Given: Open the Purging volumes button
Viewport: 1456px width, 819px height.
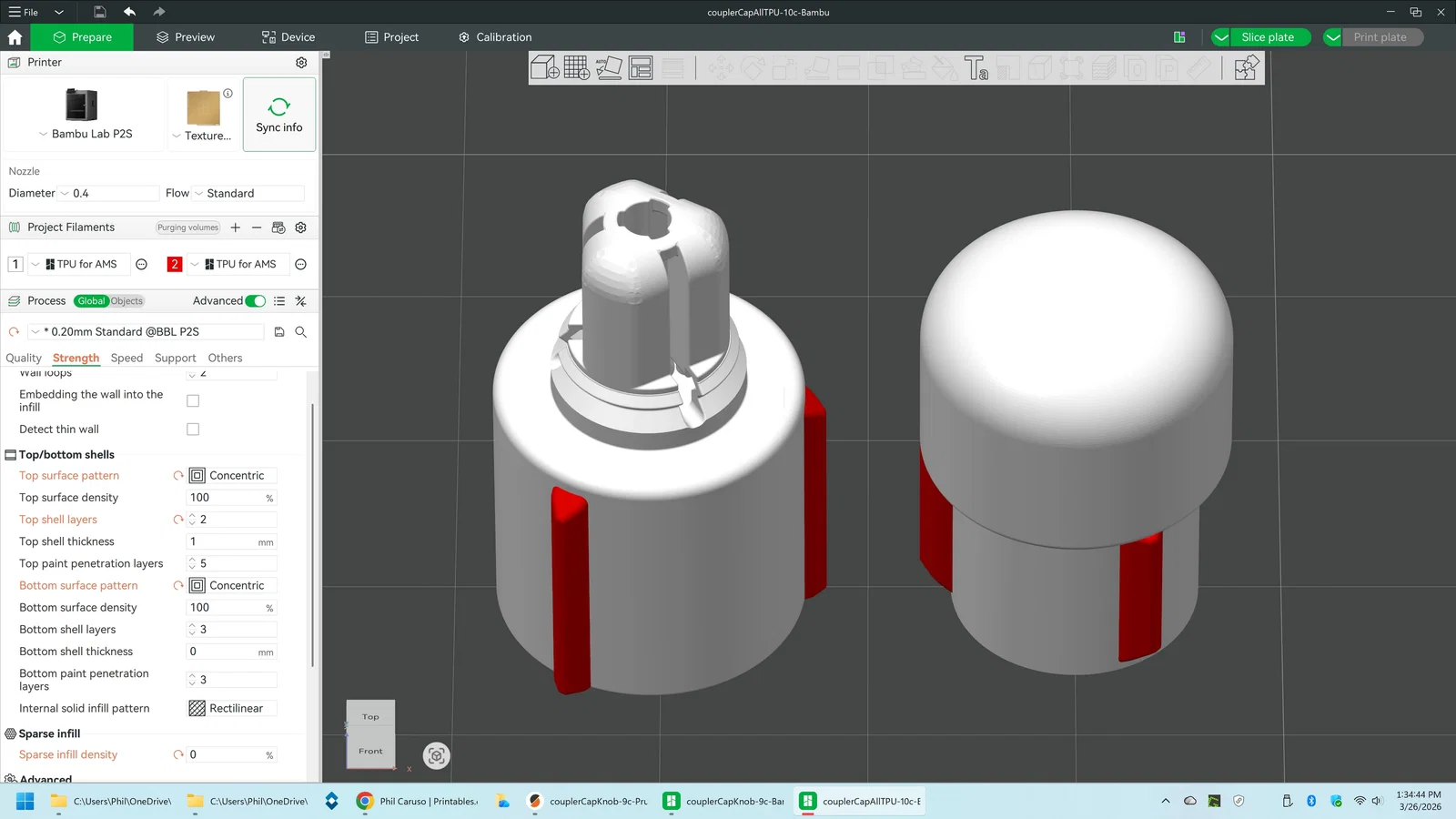Looking at the screenshot, I should pos(187,227).
